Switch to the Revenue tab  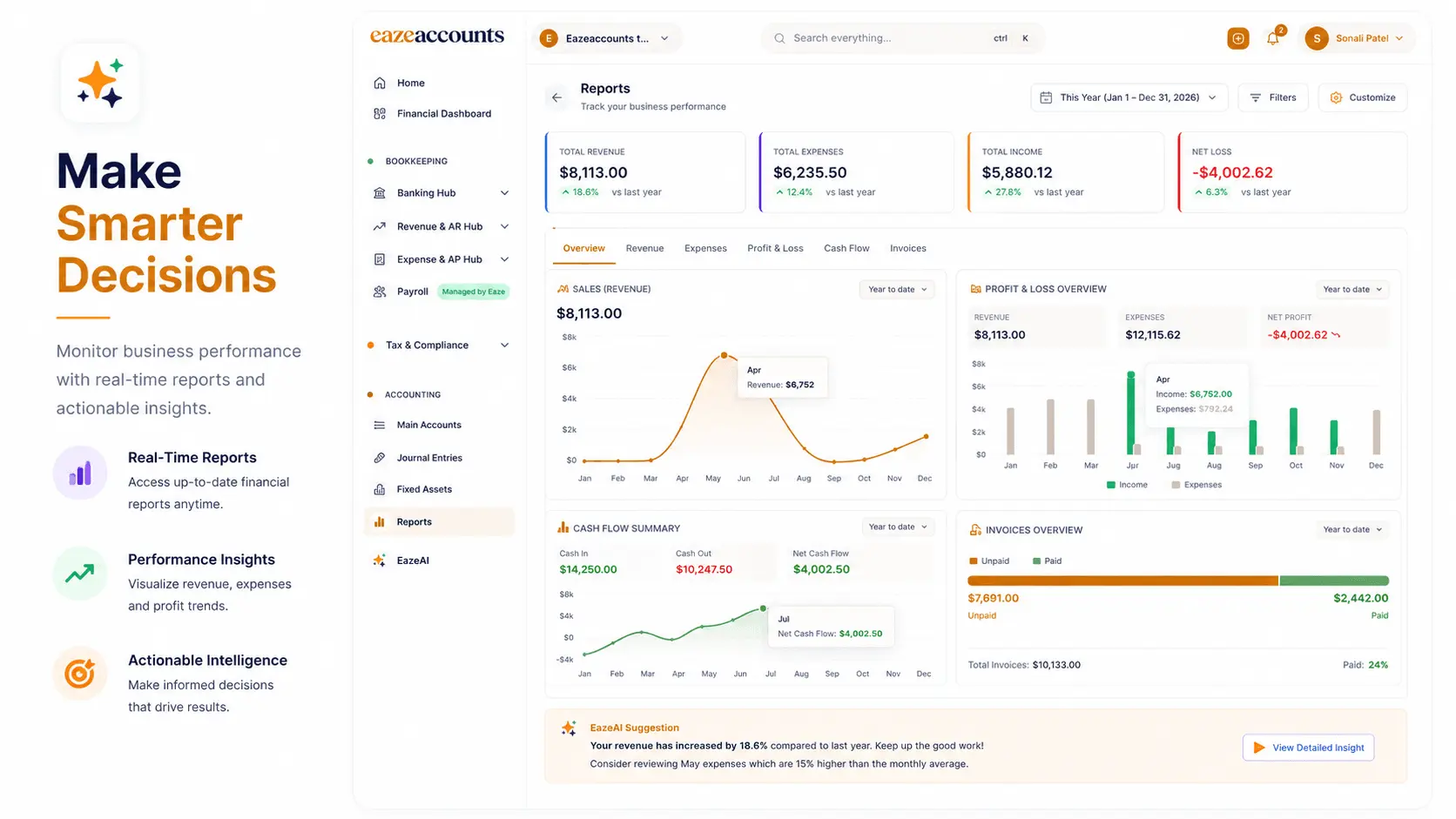coord(644,249)
